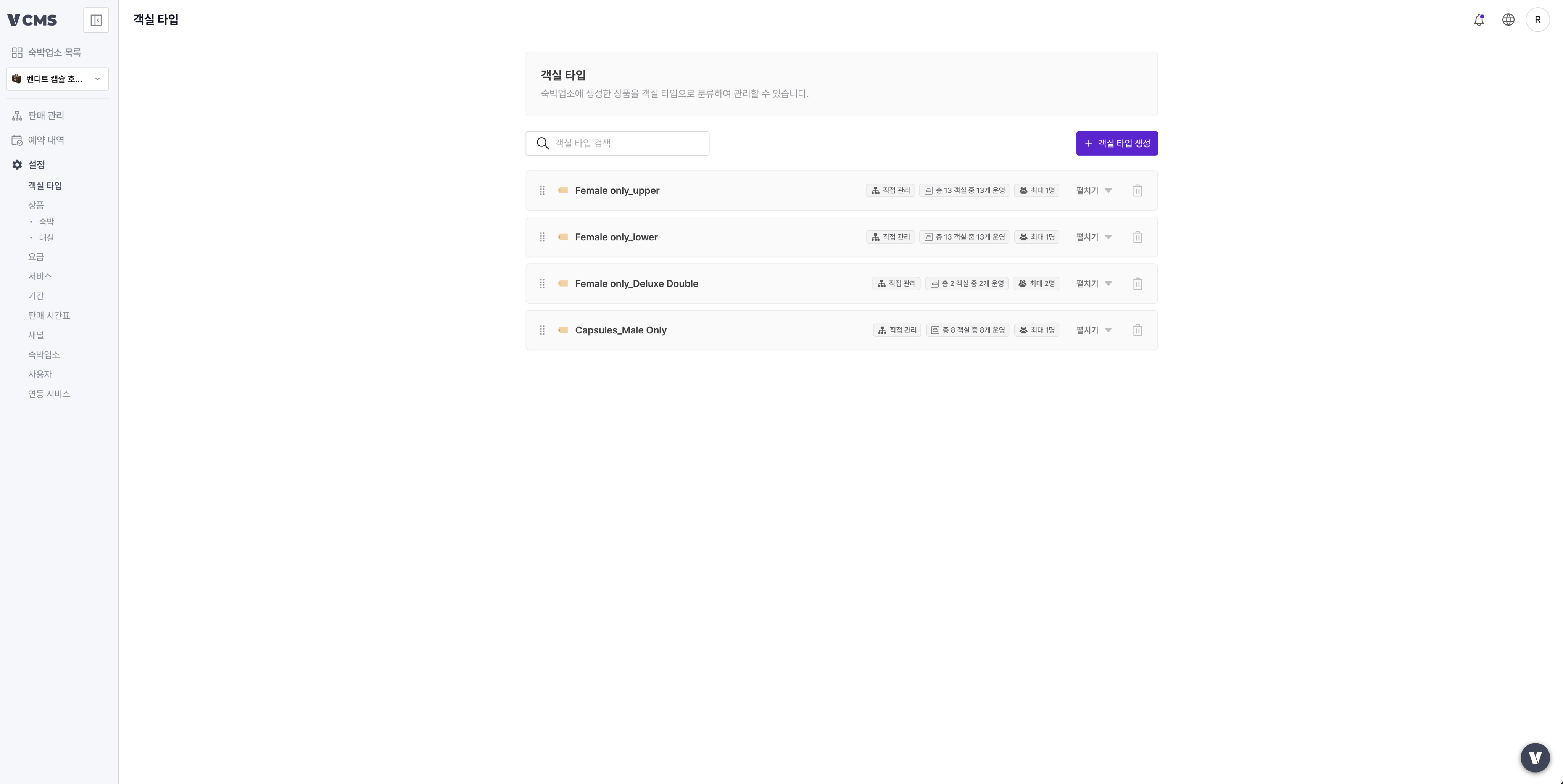Click the 최대 2명 capacity badge
This screenshot has width=1563, height=784.
tap(1036, 283)
